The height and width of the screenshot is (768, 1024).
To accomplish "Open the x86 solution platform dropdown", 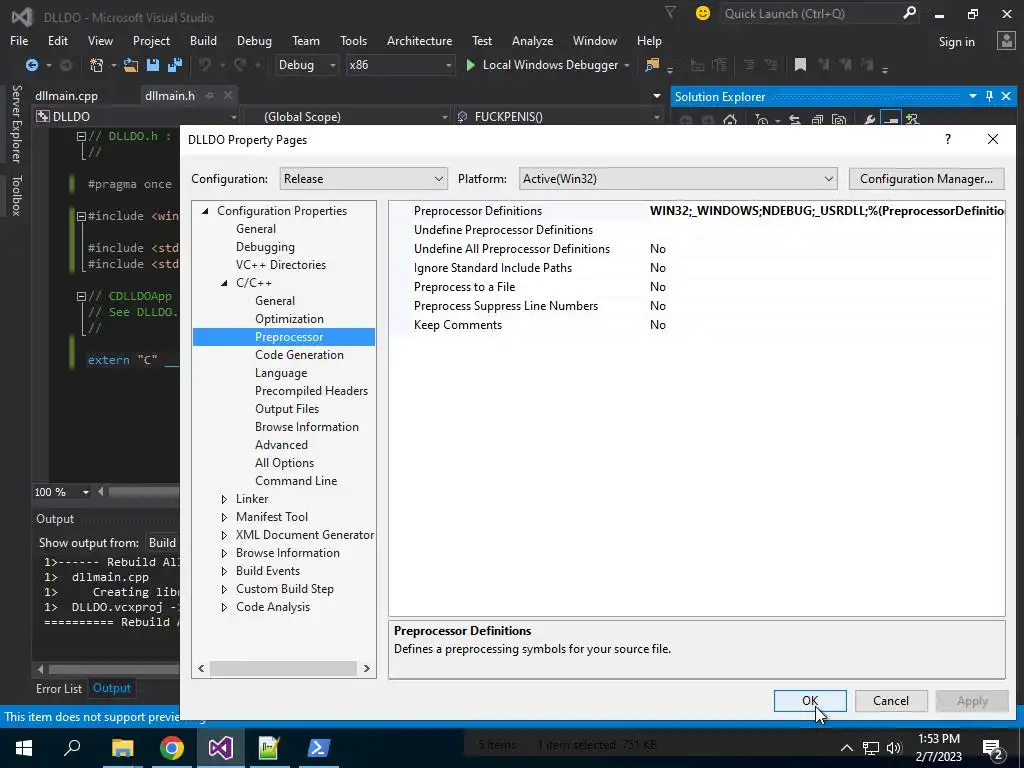I will (400, 65).
